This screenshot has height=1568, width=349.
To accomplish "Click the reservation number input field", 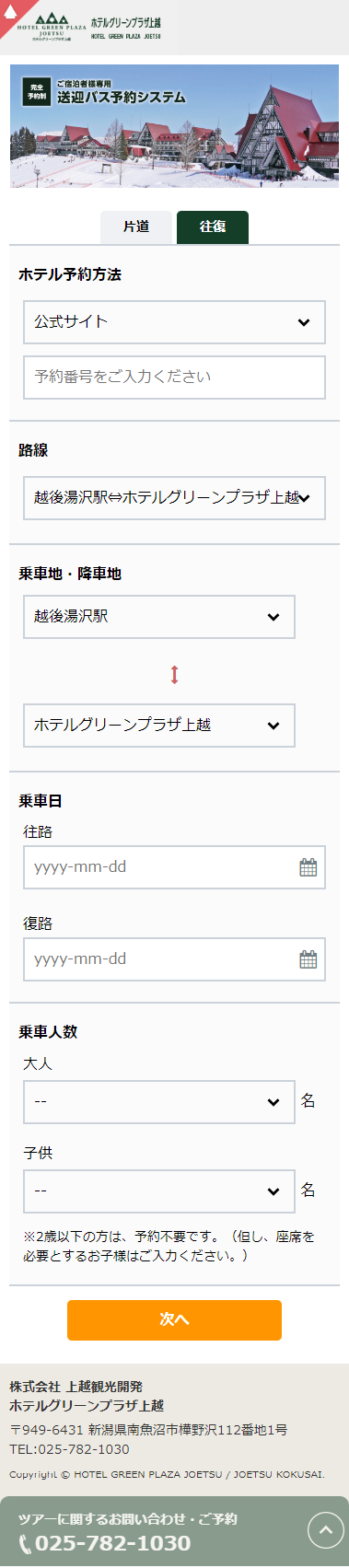I will [x=174, y=377].
